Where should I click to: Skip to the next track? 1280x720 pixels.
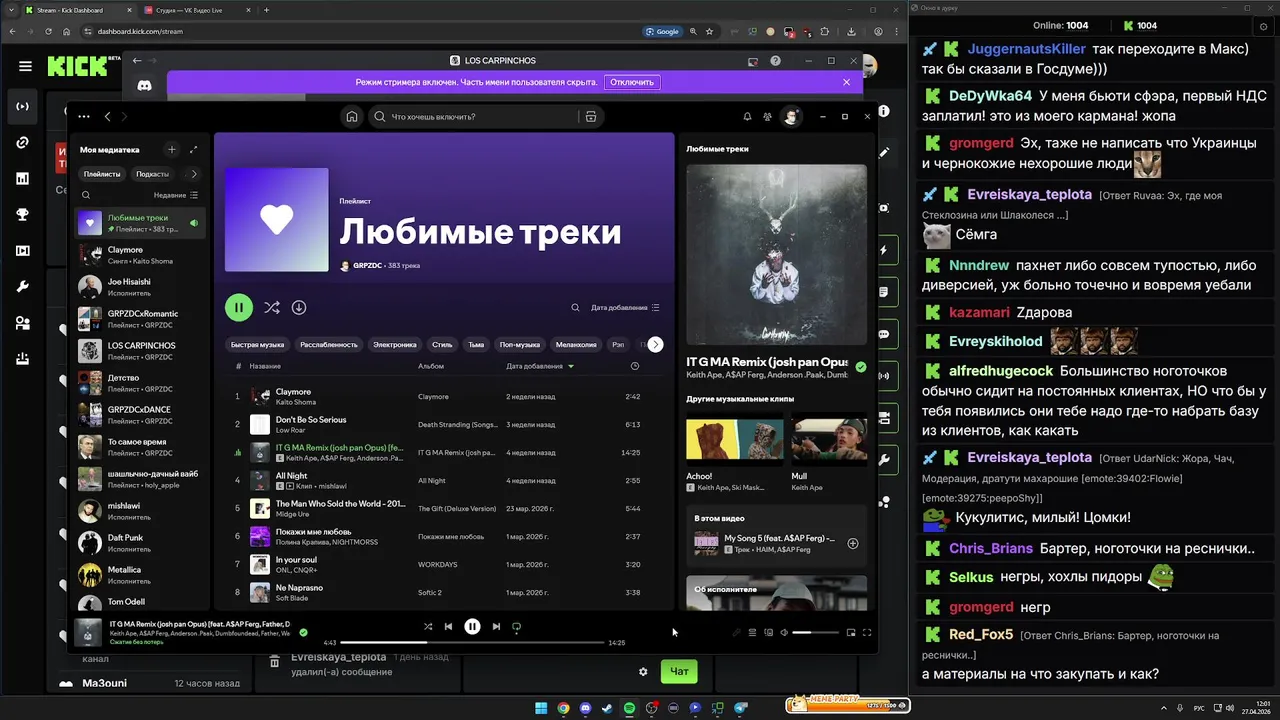coord(496,627)
